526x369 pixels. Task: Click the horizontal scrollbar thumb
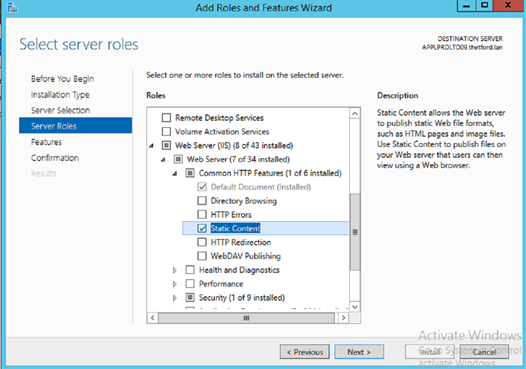(x=246, y=318)
